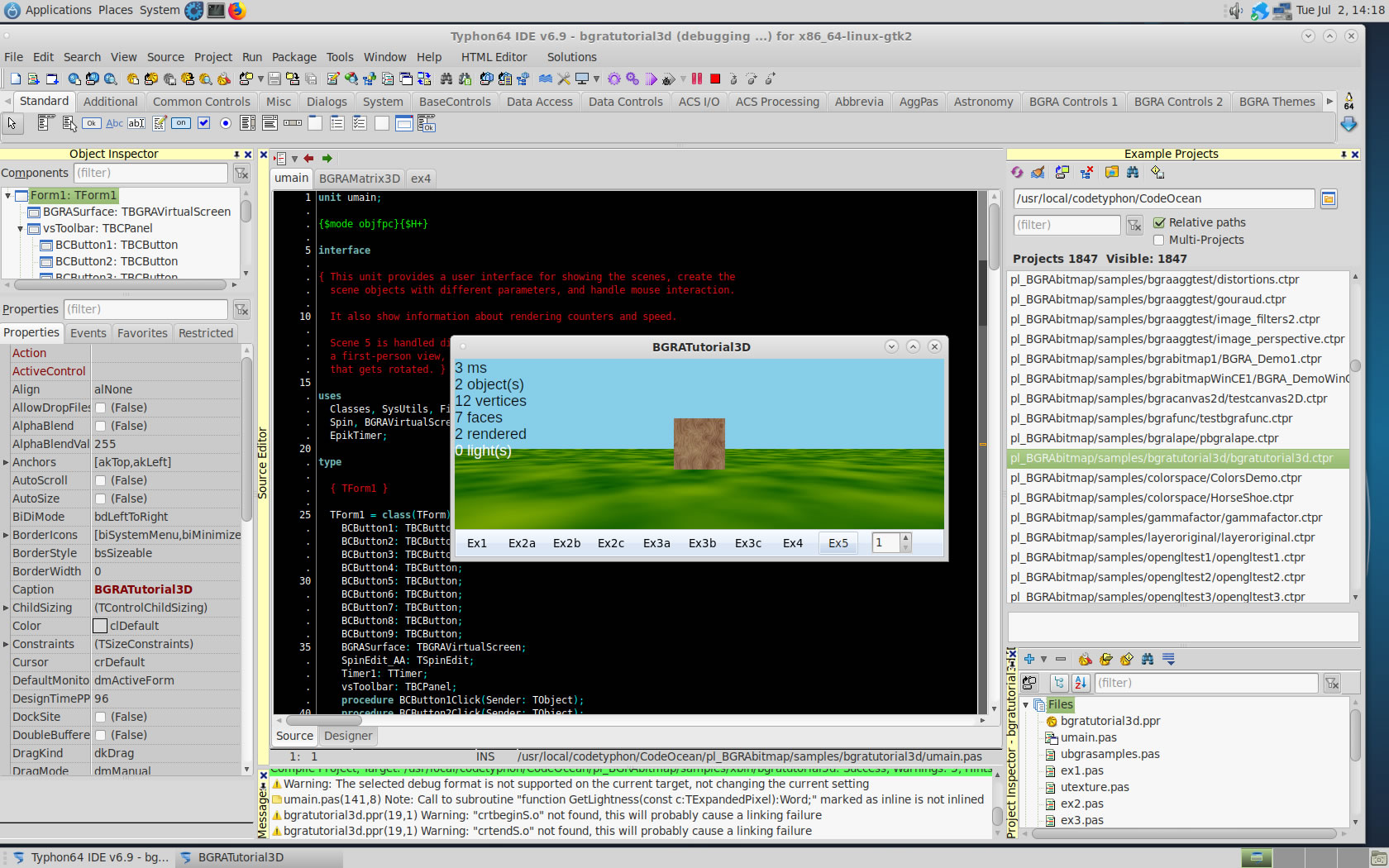Select the TCheckBox palette component
The height and width of the screenshot is (868, 1389).
[x=203, y=124]
